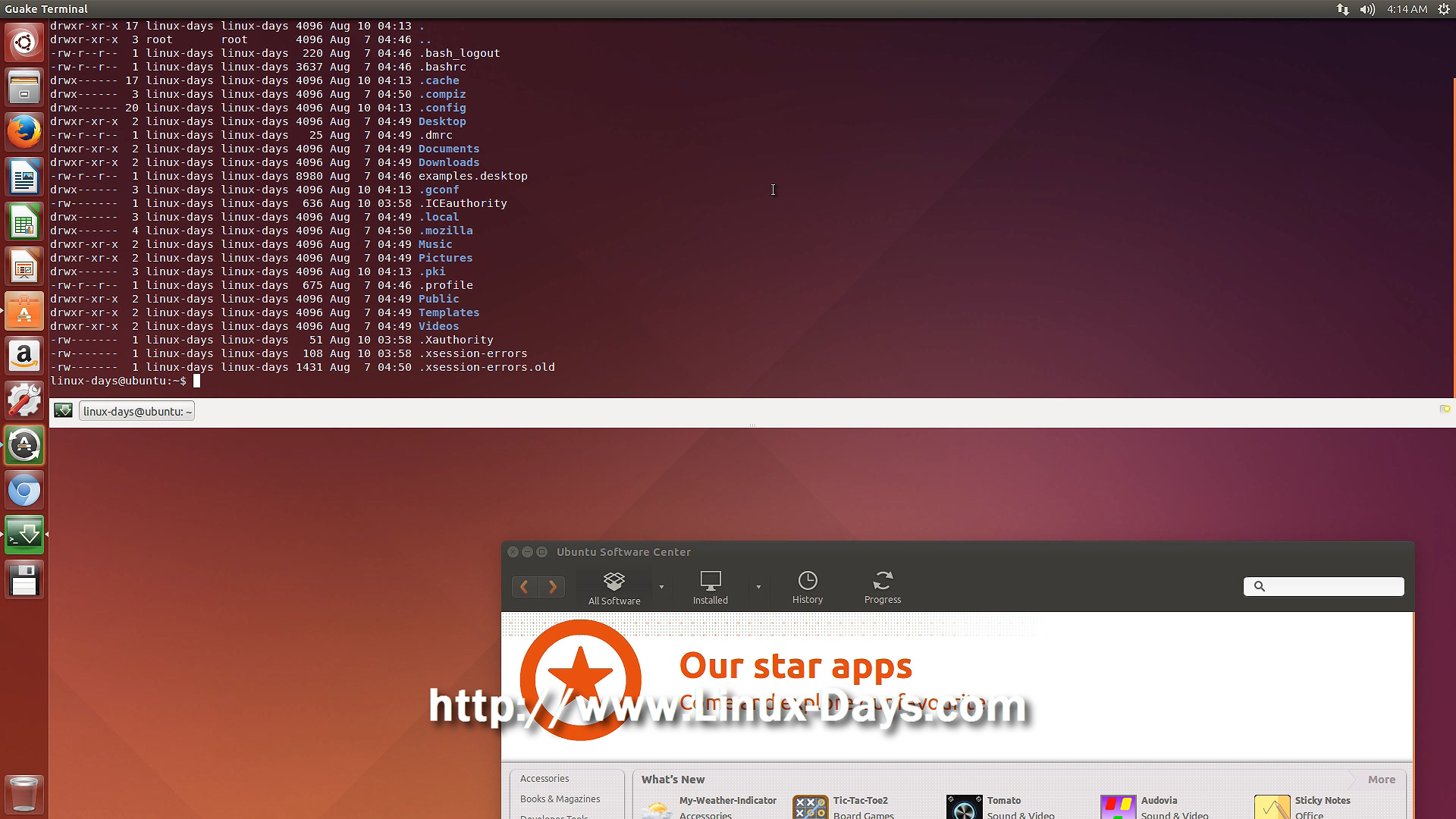This screenshot has width=1456, height=819.
Task: Click Downloads directory name in terminal
Action: 449,162
